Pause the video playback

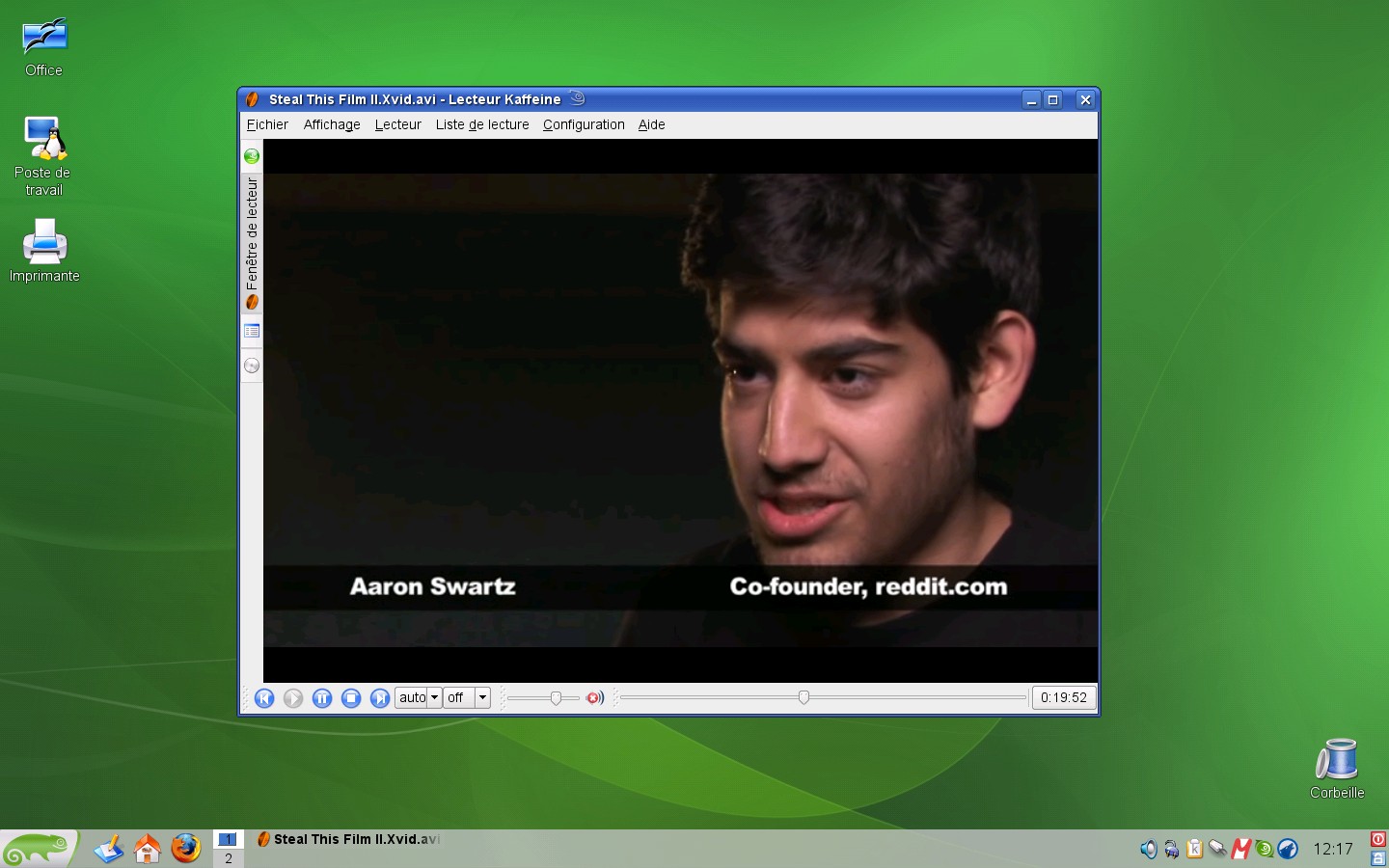click(x=322, y=697)
